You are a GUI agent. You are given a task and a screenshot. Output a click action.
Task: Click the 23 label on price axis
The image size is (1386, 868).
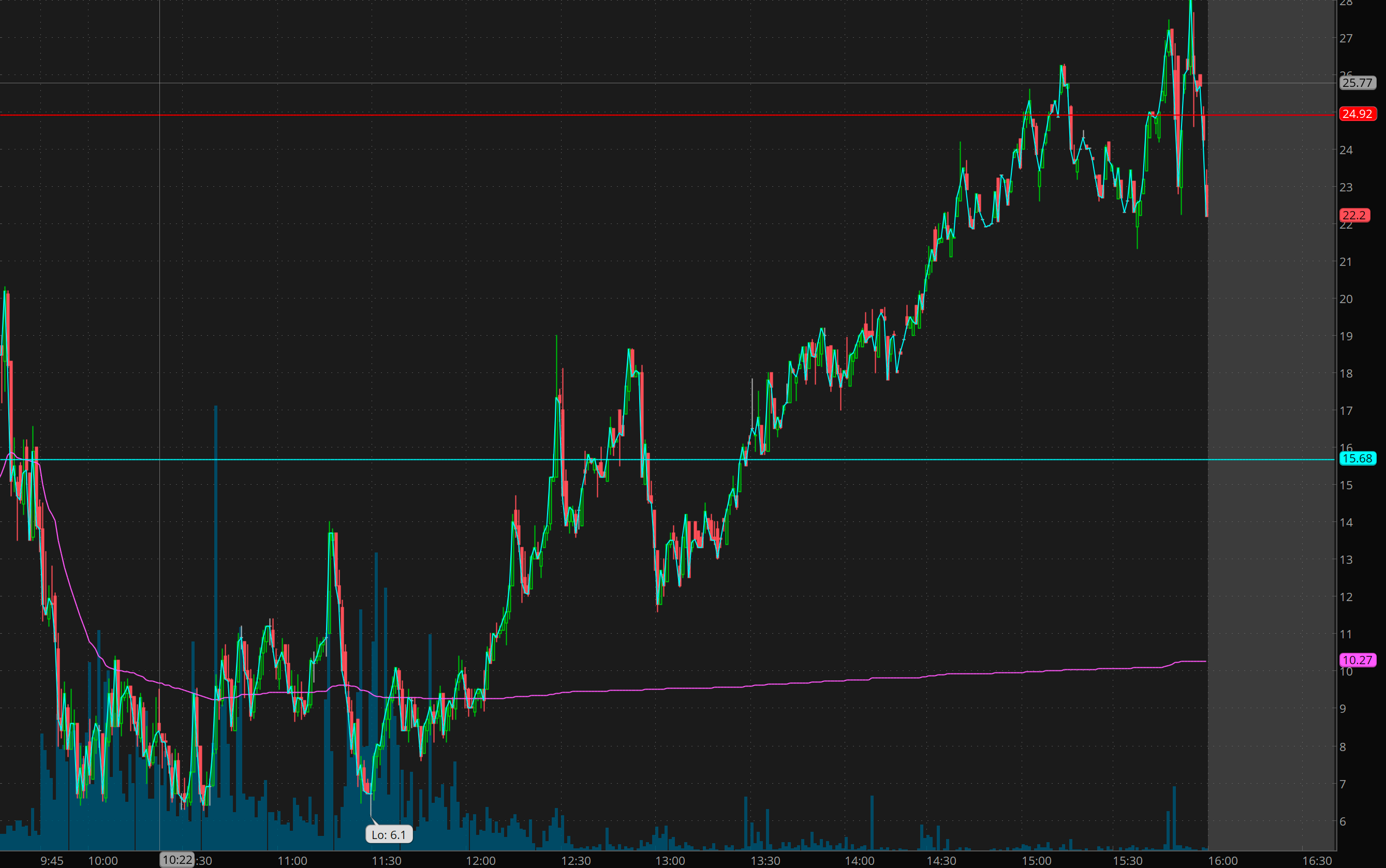[1346, 187]
